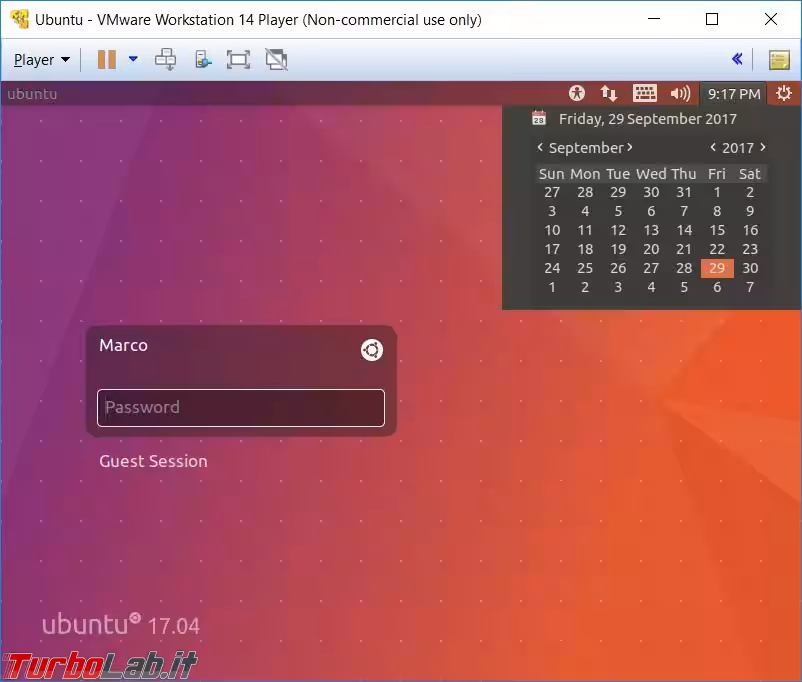Open accessibility menu in Ubuntu panel

coord(576,94)
